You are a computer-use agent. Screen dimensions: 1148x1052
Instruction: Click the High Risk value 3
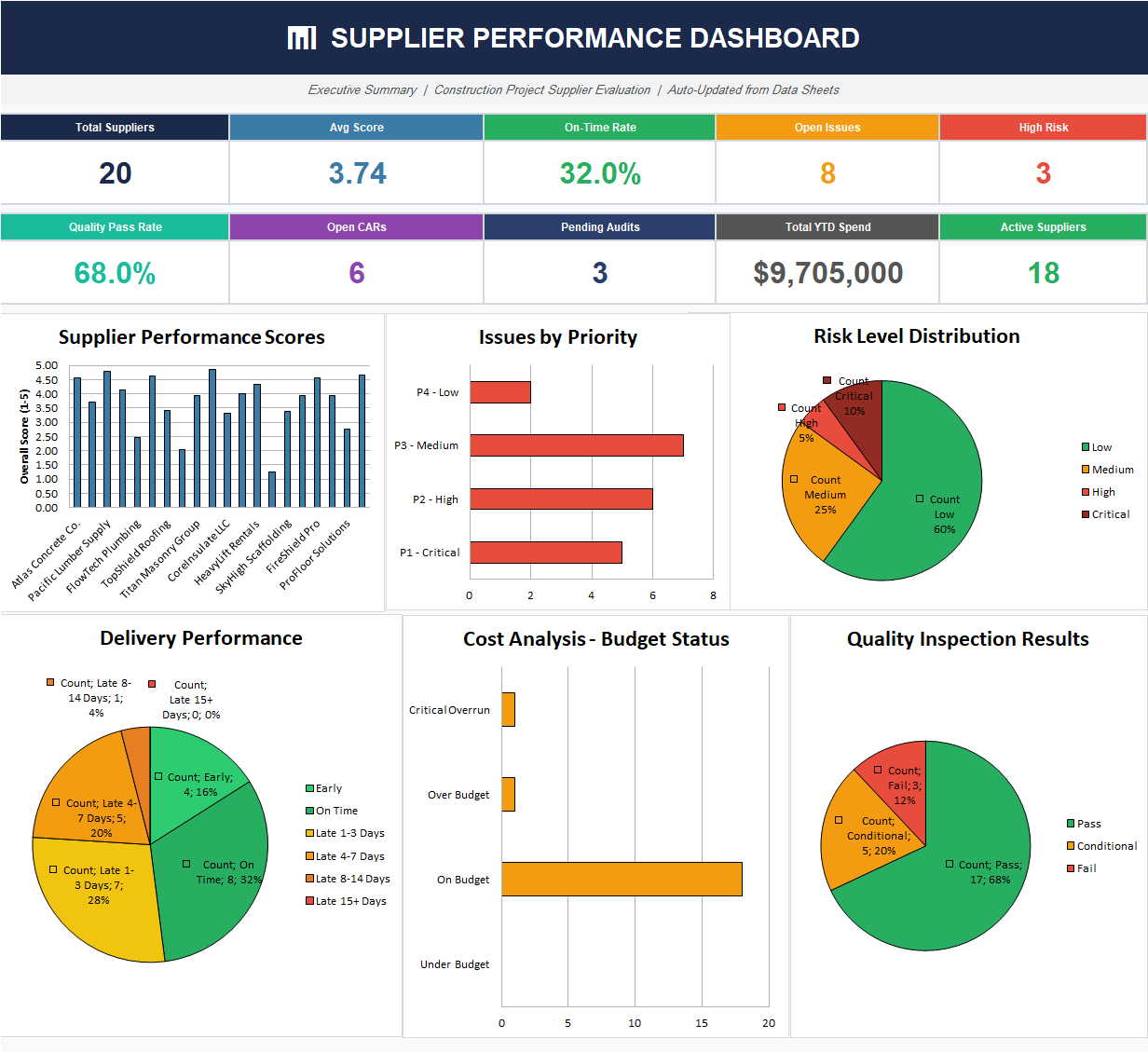click(1044, 173)
